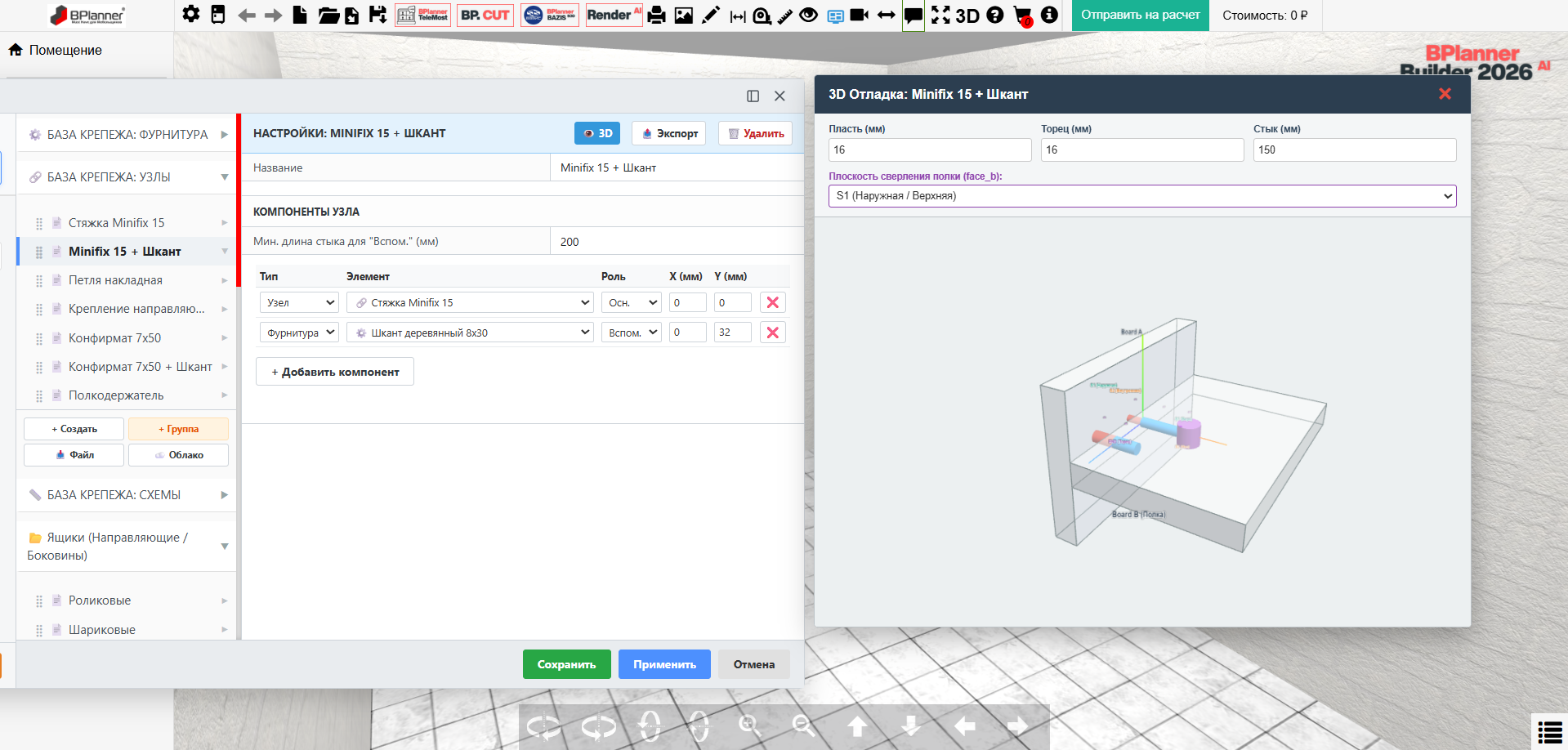Open the chat comment bubble
The image size is (1568, 750).
tap(914, 16)
